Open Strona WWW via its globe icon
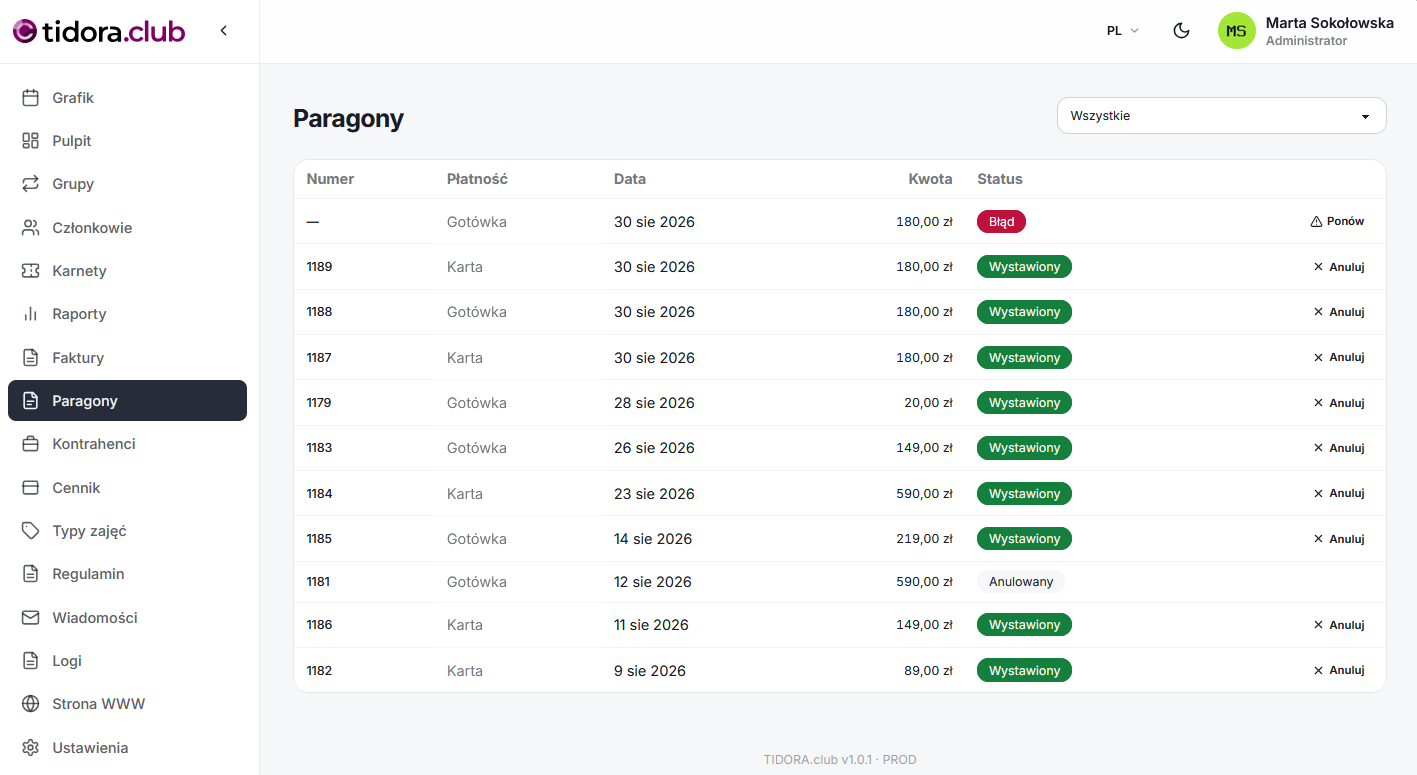The height and width of the screenshot is (775, 1417). (x=31, y=704)
